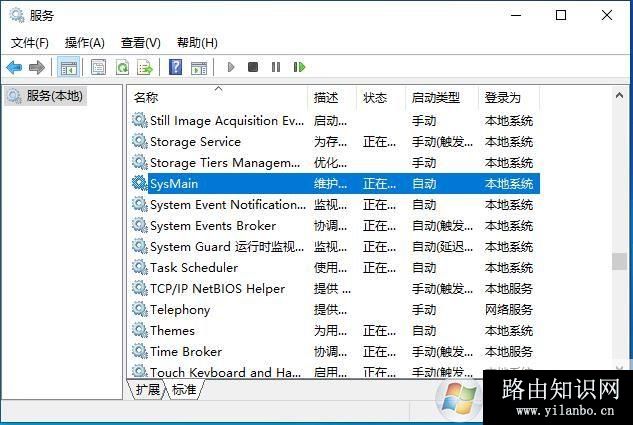Select the System Events Broker service

[x=213, y=226]
